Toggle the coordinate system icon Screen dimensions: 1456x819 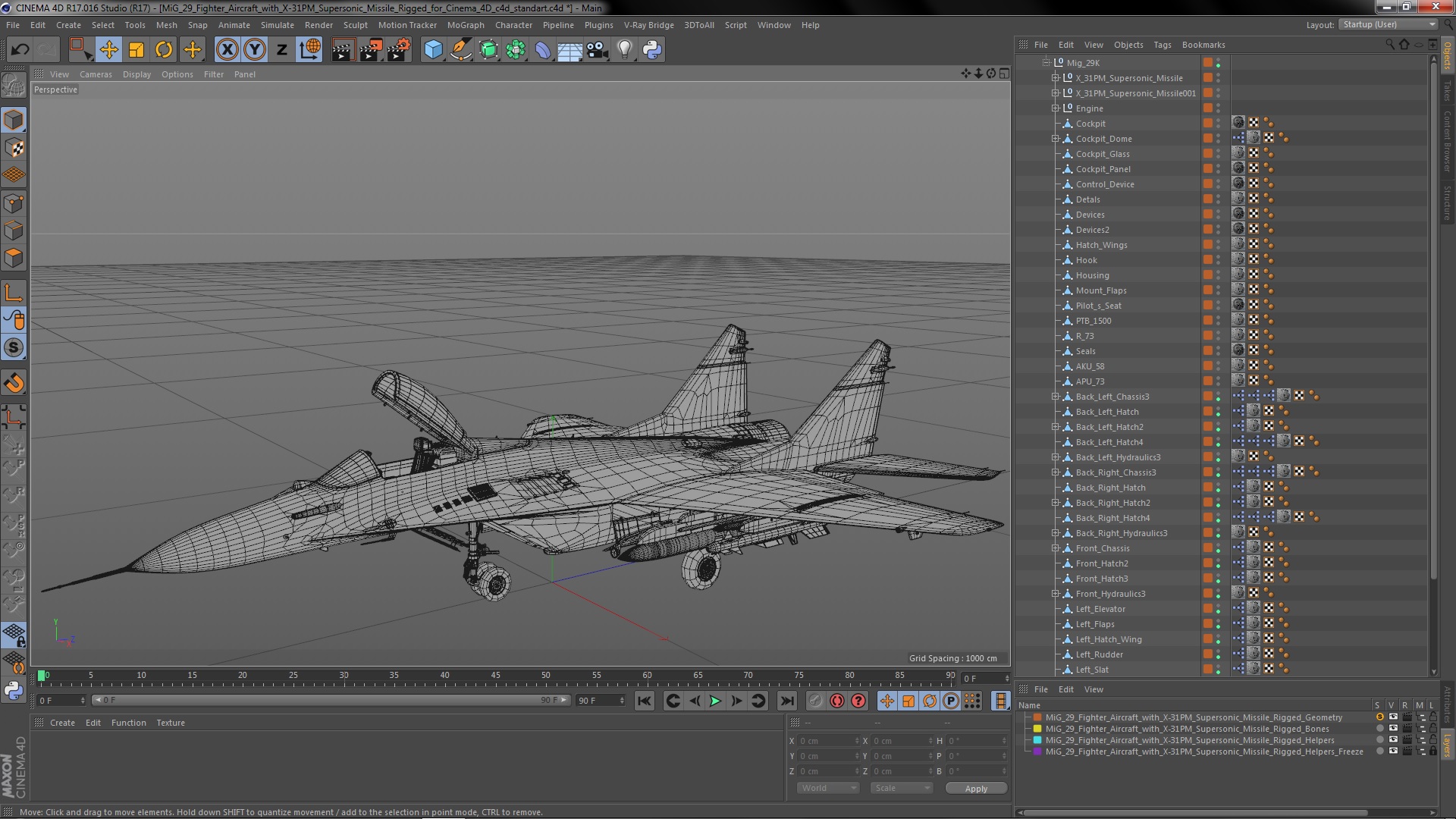[310, 50]
